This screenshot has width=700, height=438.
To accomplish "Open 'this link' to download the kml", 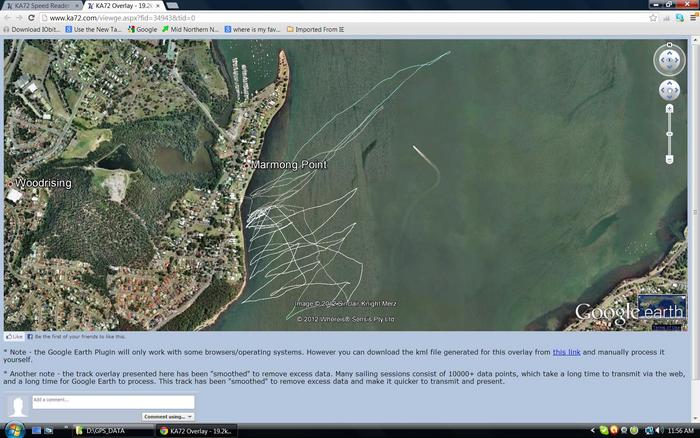I will tap(566, 352).
